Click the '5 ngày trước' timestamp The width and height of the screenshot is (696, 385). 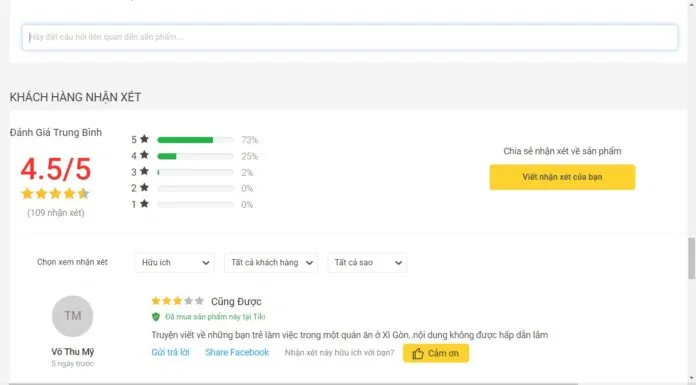(73, 364)
